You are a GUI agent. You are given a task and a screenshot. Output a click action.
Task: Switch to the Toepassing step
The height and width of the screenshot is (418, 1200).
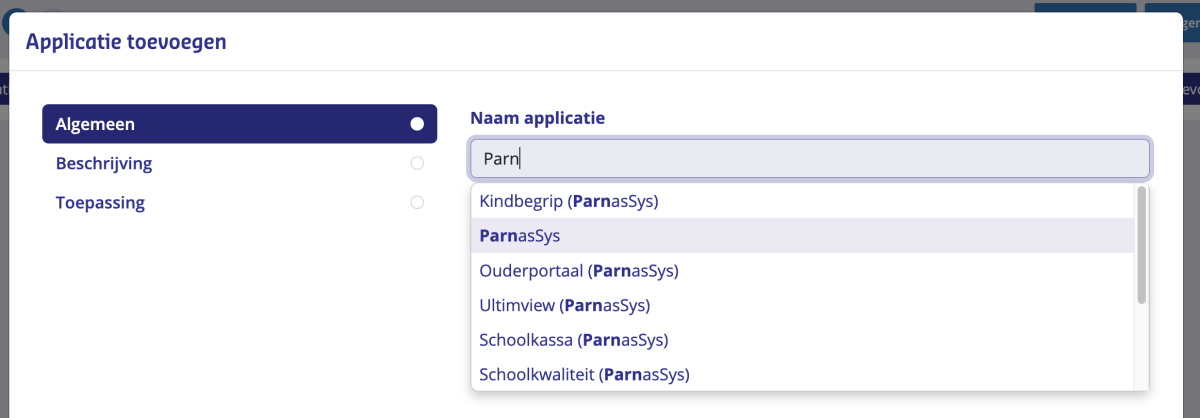point(239,202)
